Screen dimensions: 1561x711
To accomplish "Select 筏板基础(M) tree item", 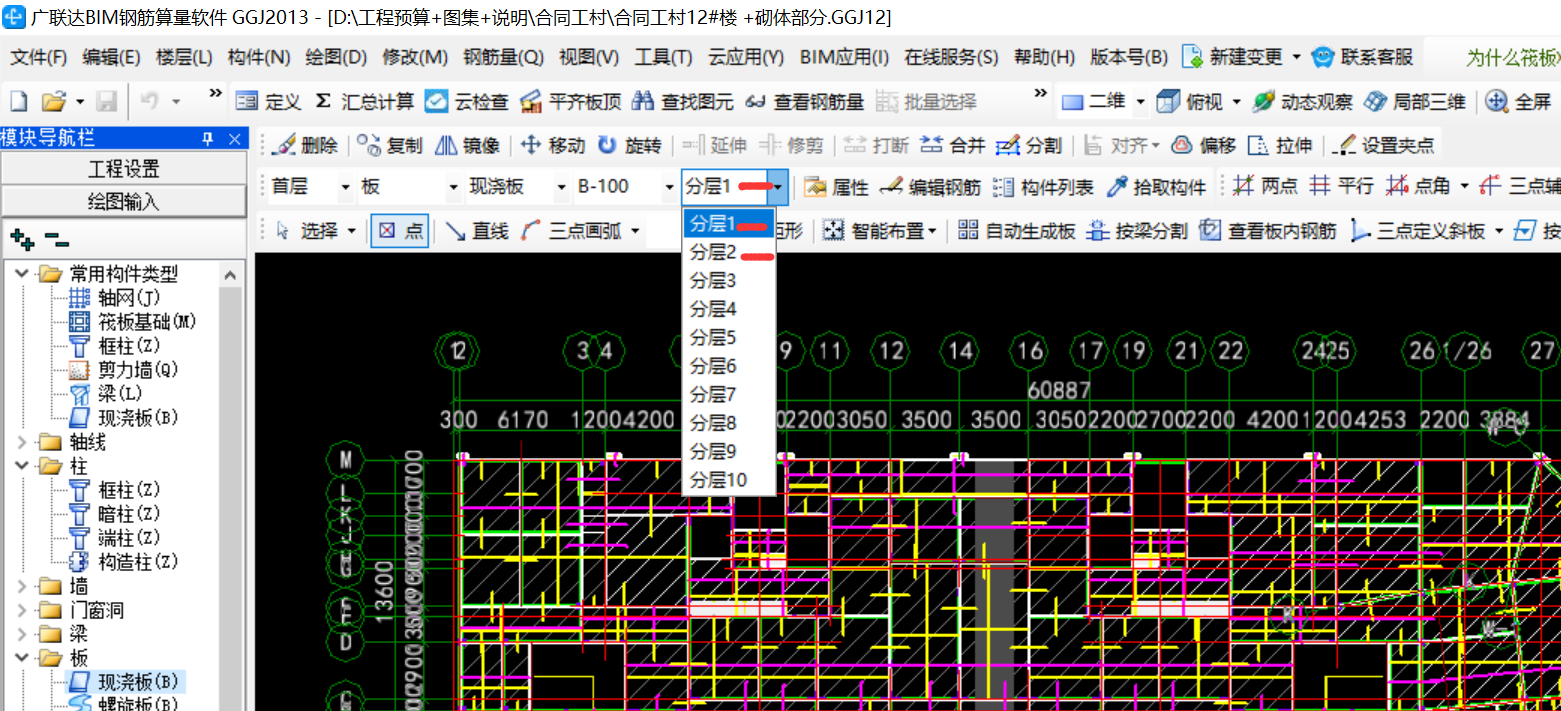I will point(132,322).
